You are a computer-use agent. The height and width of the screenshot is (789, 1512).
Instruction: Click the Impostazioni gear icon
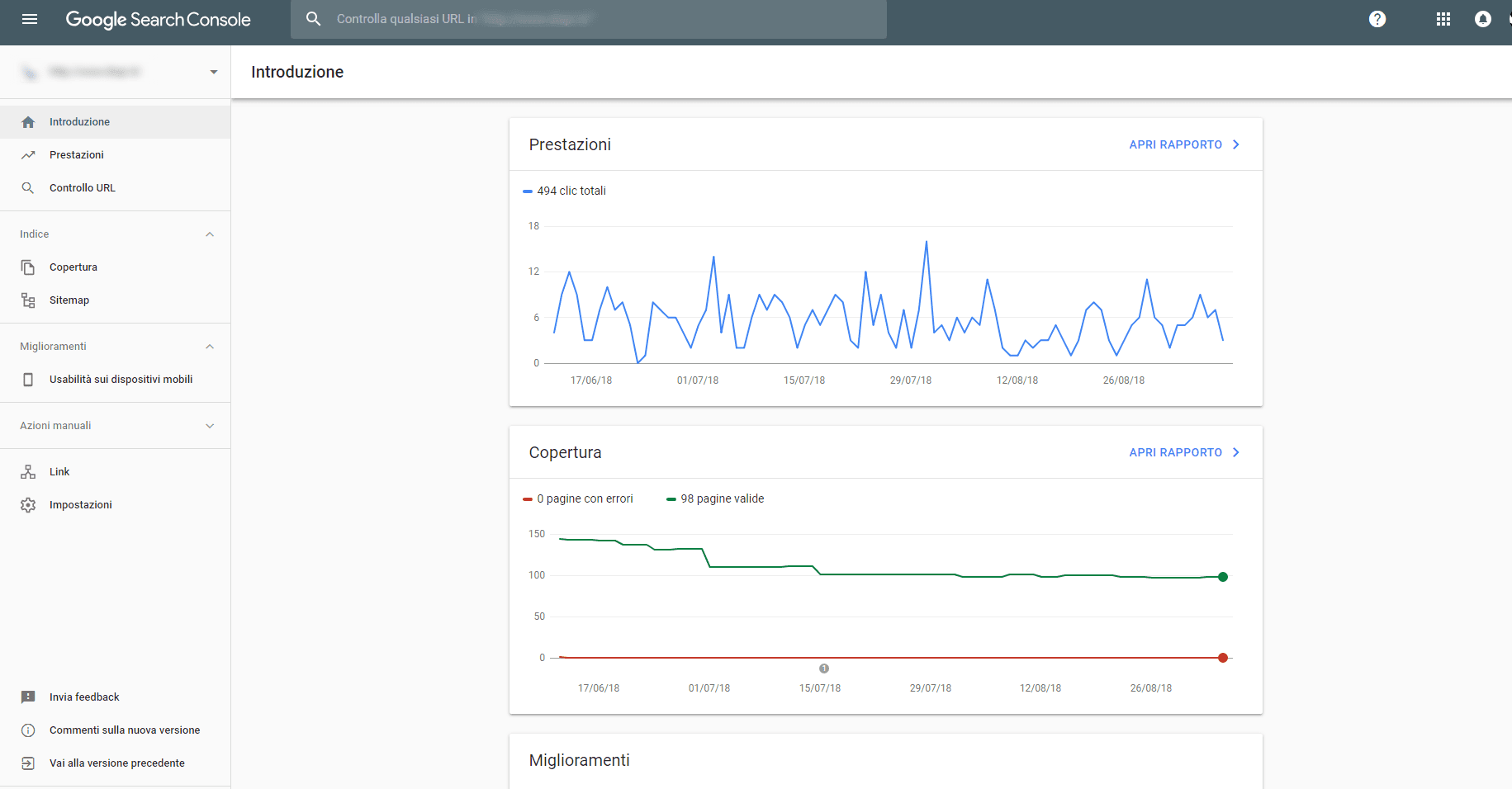click(x=28, y=505)
